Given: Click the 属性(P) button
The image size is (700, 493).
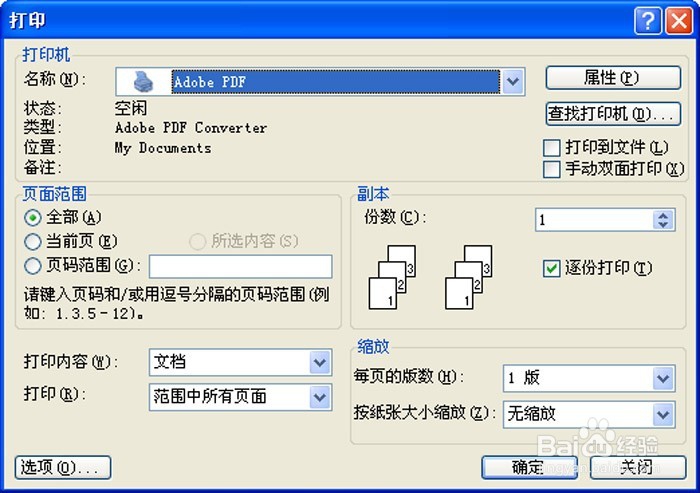Looking at the screenshot, I should (x=613, y=78).
